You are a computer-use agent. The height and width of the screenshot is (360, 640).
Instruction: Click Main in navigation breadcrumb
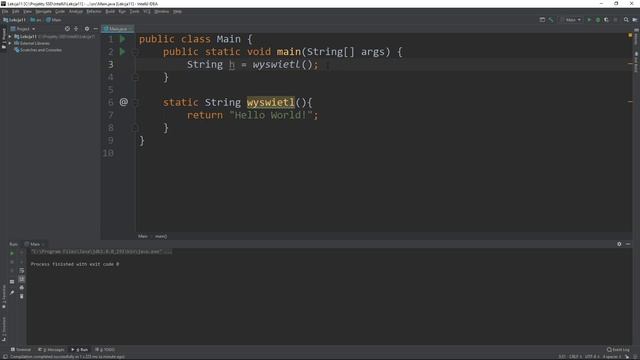54,20
